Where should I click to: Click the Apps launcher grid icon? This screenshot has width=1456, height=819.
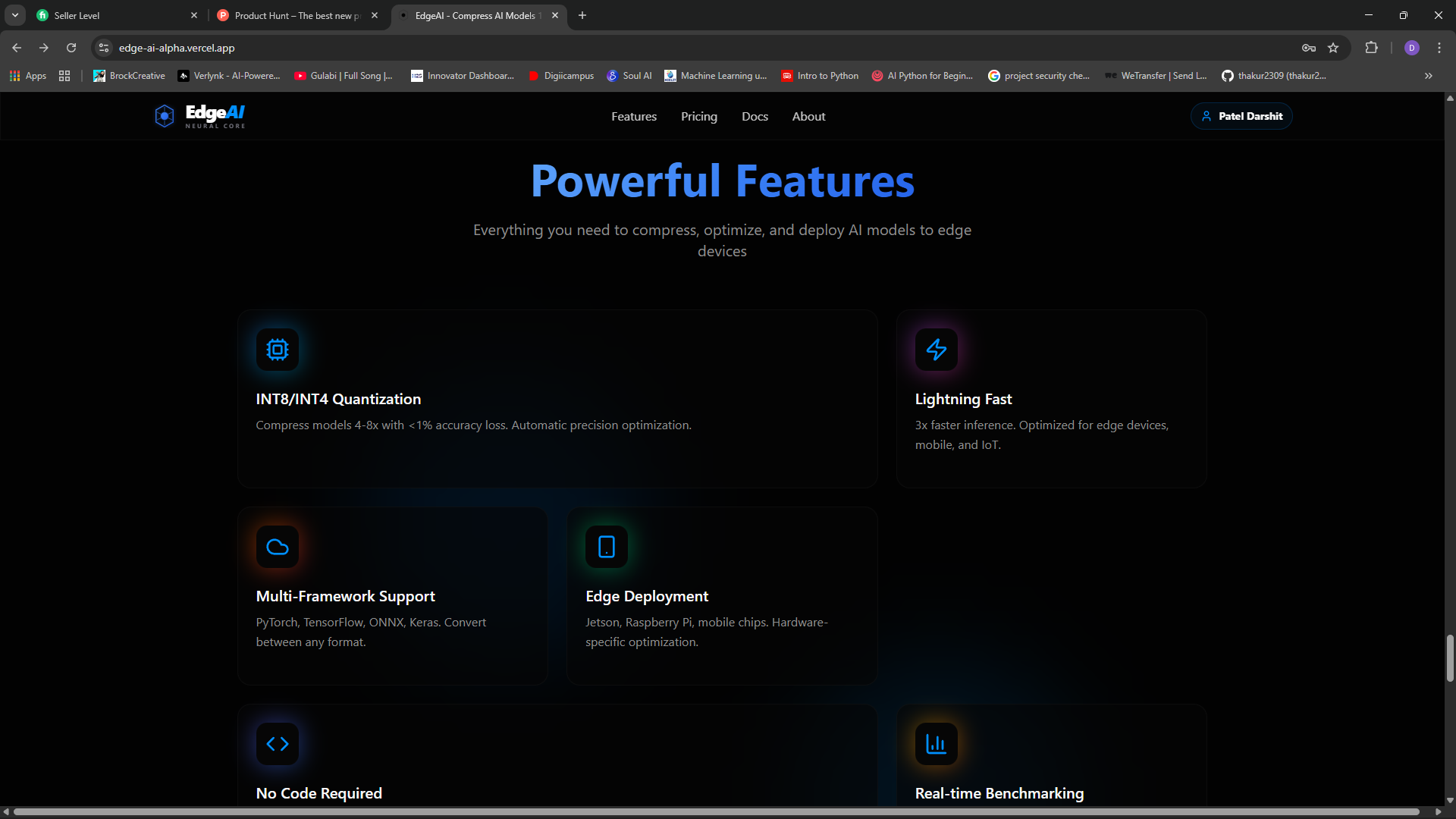click(14, 75)
